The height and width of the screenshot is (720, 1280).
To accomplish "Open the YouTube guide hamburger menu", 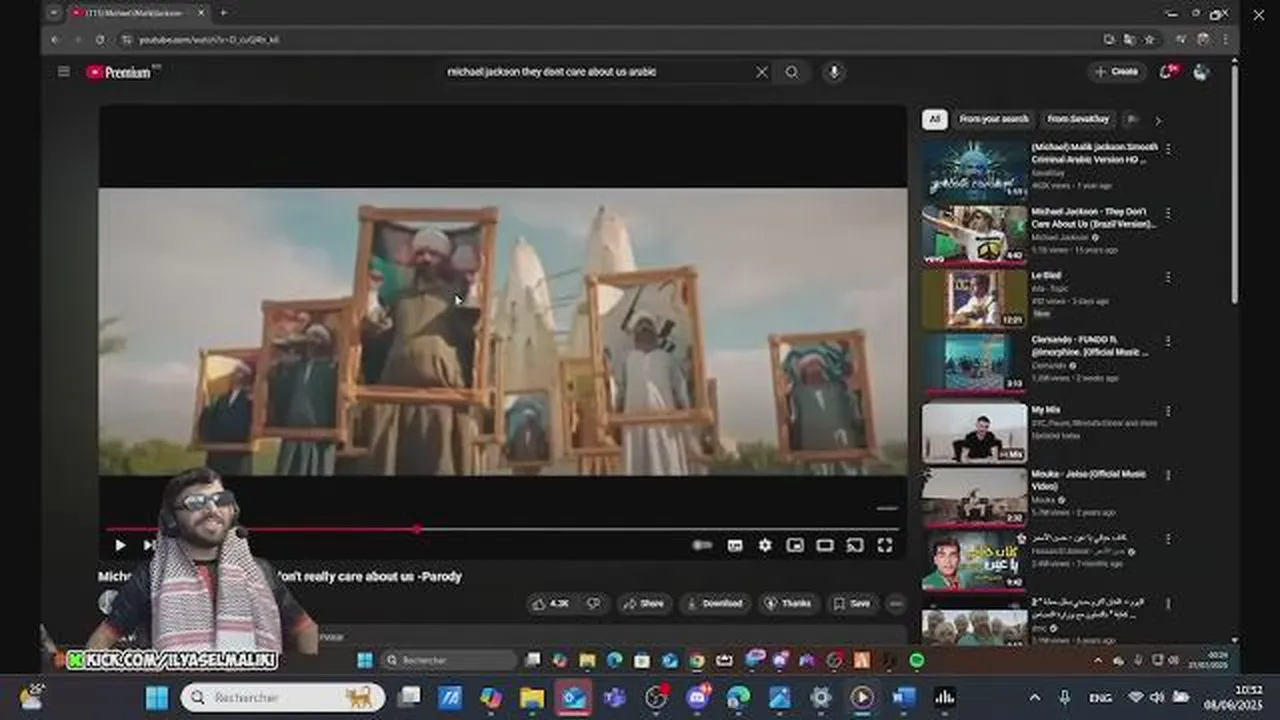I will click(x=64, y=72).
